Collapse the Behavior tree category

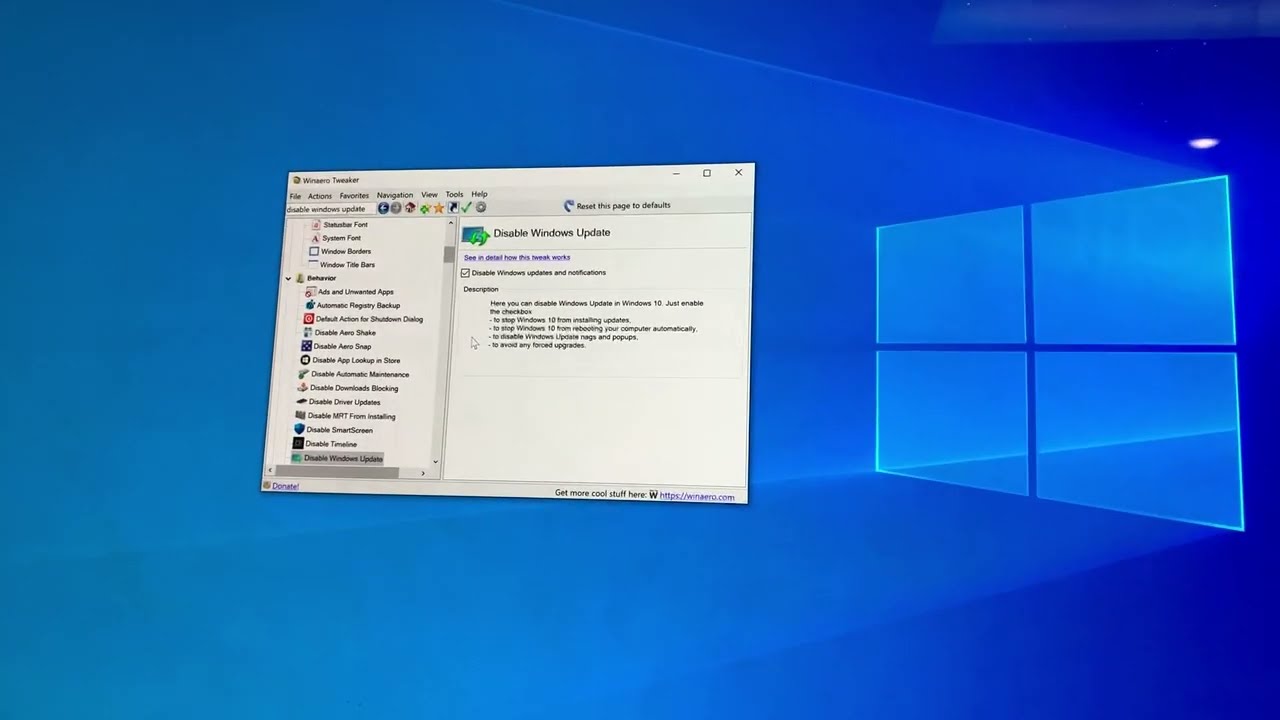click(x=288, y=278)
